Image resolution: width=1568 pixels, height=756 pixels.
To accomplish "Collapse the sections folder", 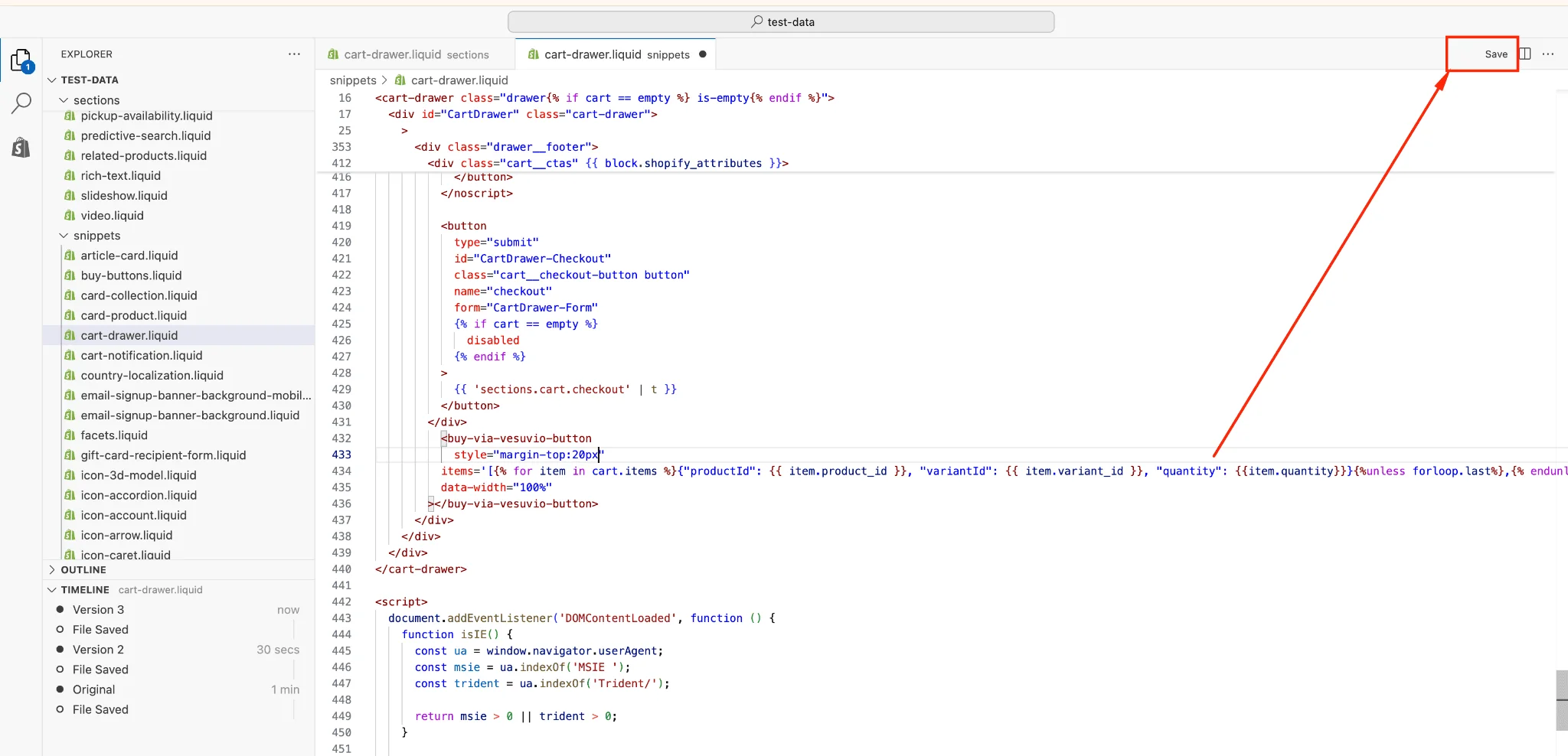I will [63, 99].
